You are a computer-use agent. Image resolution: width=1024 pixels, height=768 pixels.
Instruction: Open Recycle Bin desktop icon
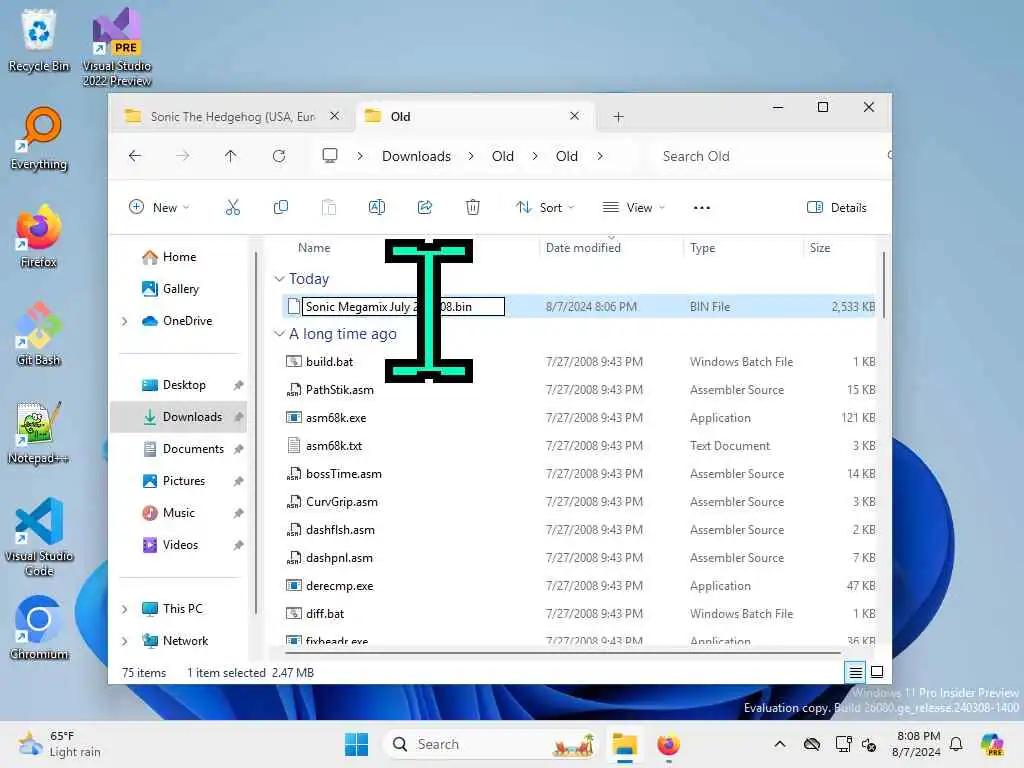tap(39, 40)
